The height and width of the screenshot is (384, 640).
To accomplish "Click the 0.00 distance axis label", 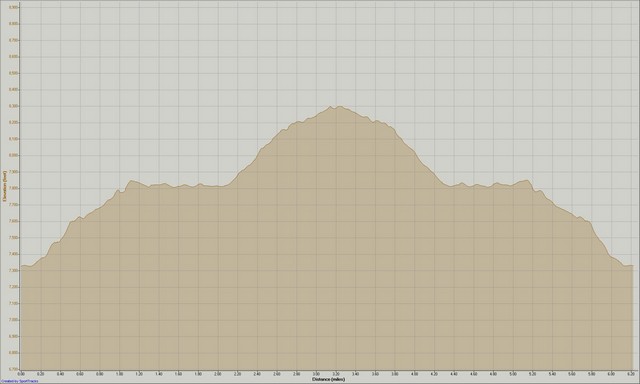I will pyautogui.click(x=21, y=374).
